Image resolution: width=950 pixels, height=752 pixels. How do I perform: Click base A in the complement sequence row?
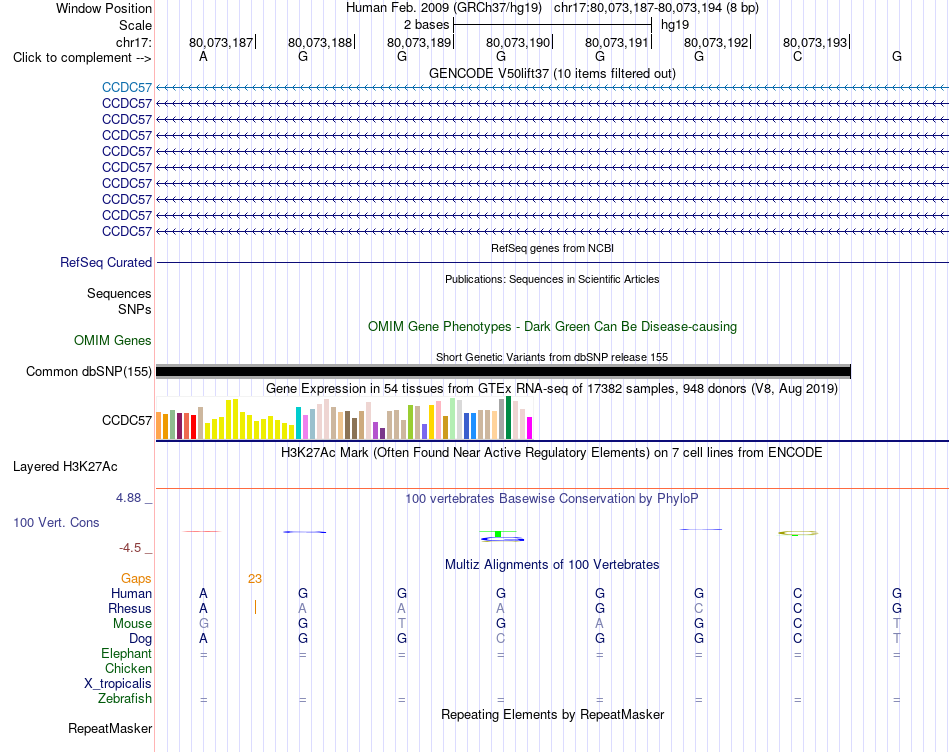pyautogui.click(x=204, y=56)
